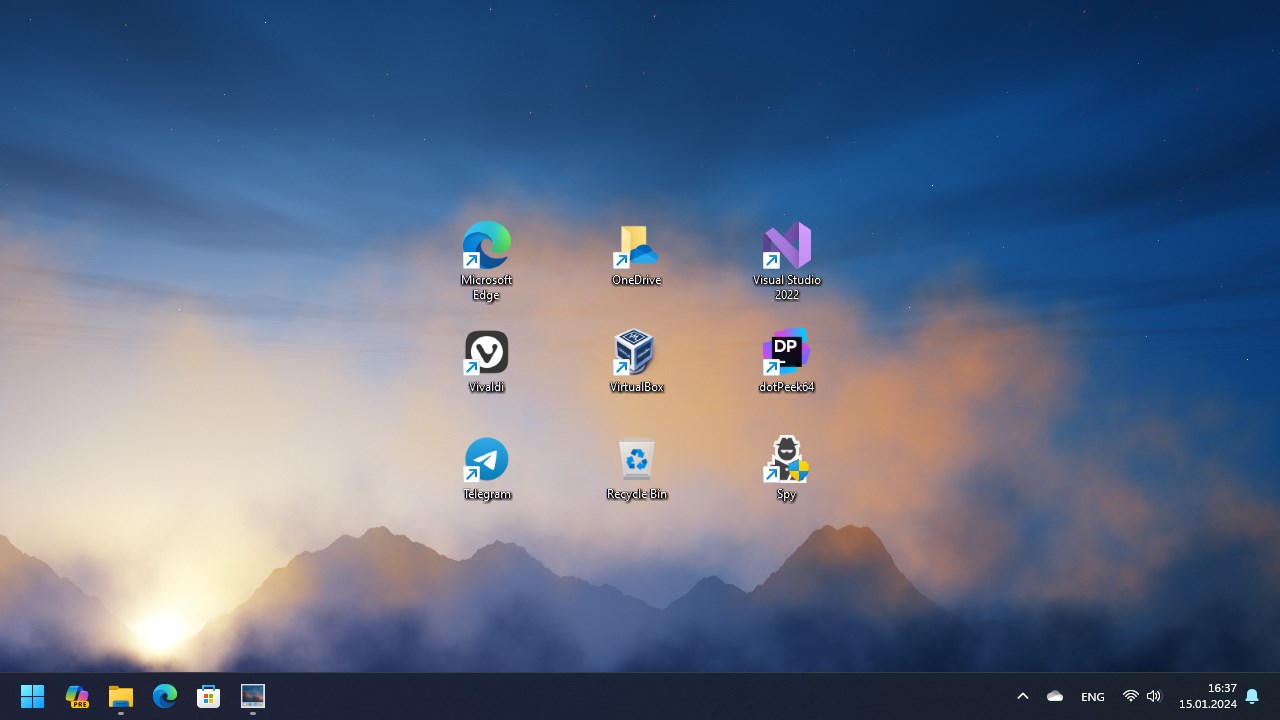Select the VirtualBox desktop shortcut
Screen dimensions: 1280x720
point(637,361)
